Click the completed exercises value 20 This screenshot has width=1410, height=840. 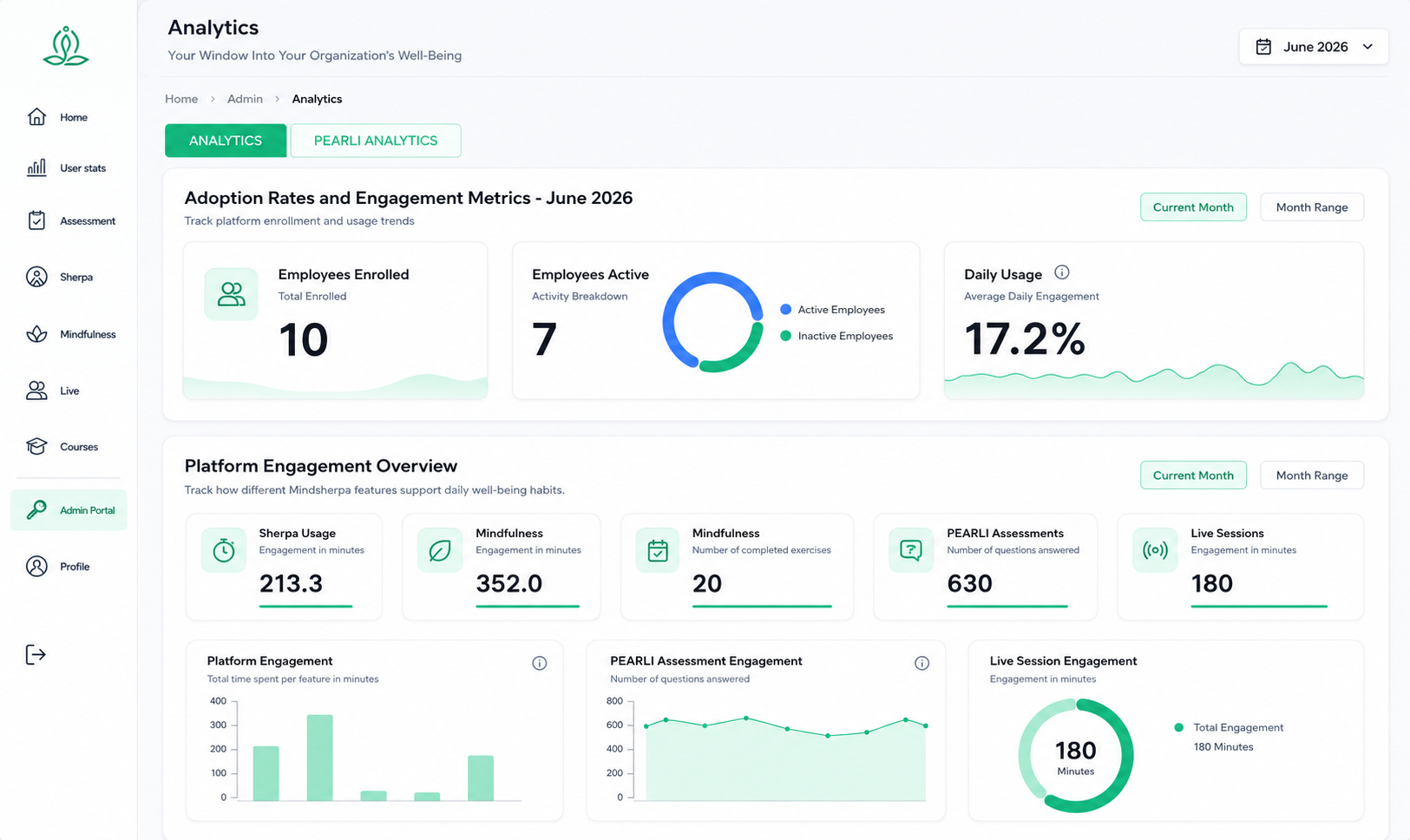[x=707, y=583]
